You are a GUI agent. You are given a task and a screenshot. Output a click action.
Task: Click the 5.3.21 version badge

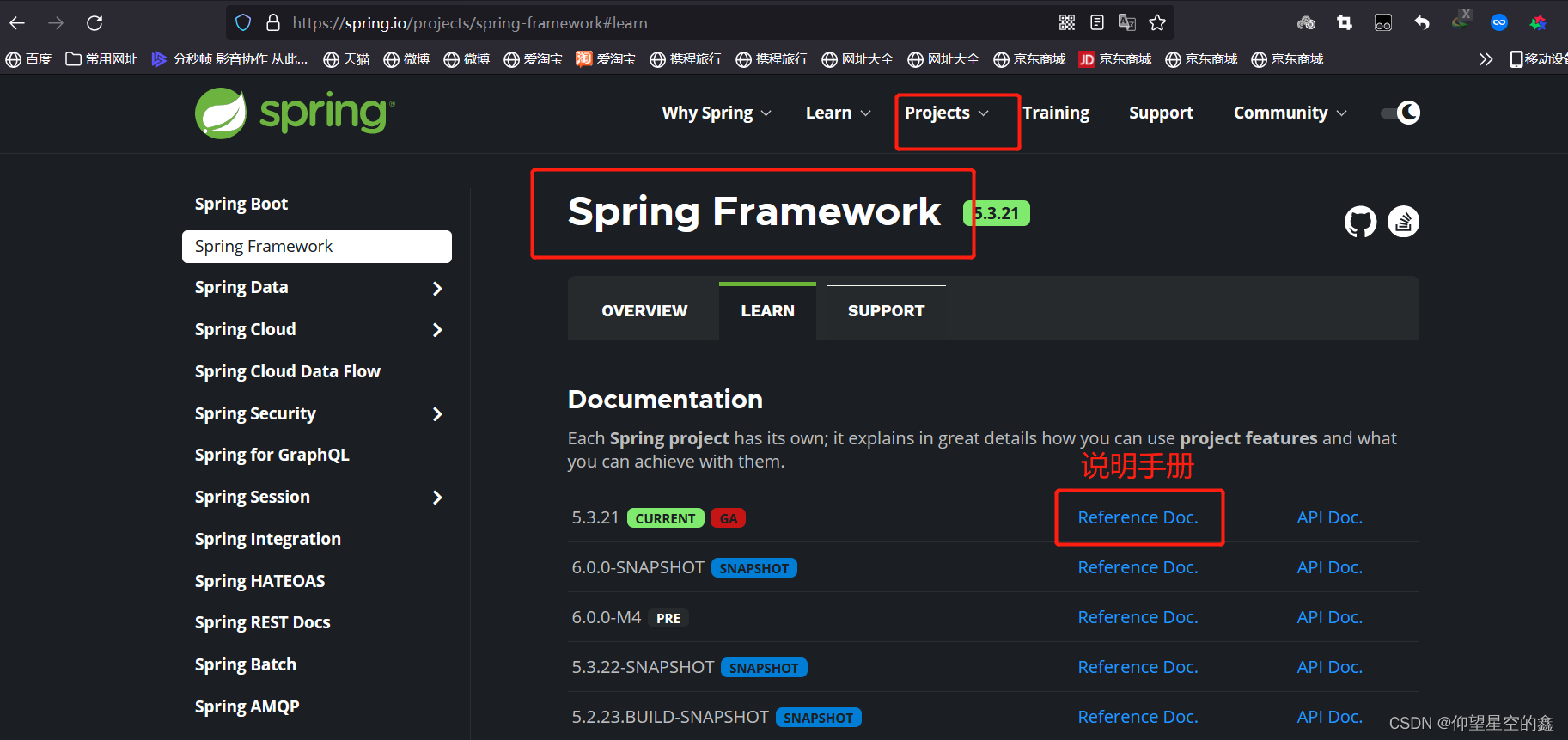click(x=997, y=213)
